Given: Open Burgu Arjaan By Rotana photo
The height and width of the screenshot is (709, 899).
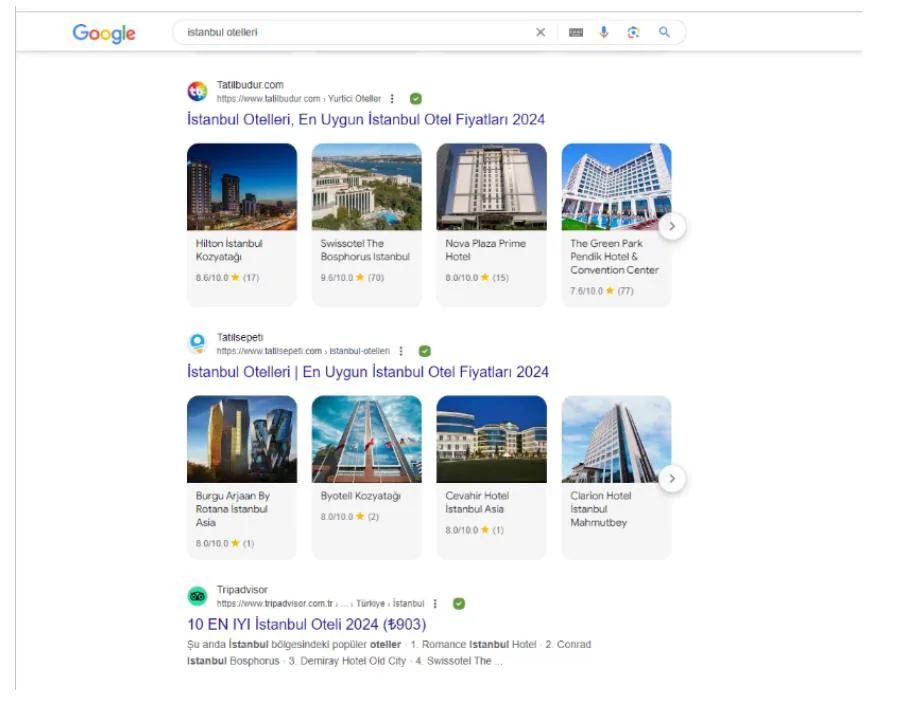Looking at the screenshot, I should click(242, 439).
